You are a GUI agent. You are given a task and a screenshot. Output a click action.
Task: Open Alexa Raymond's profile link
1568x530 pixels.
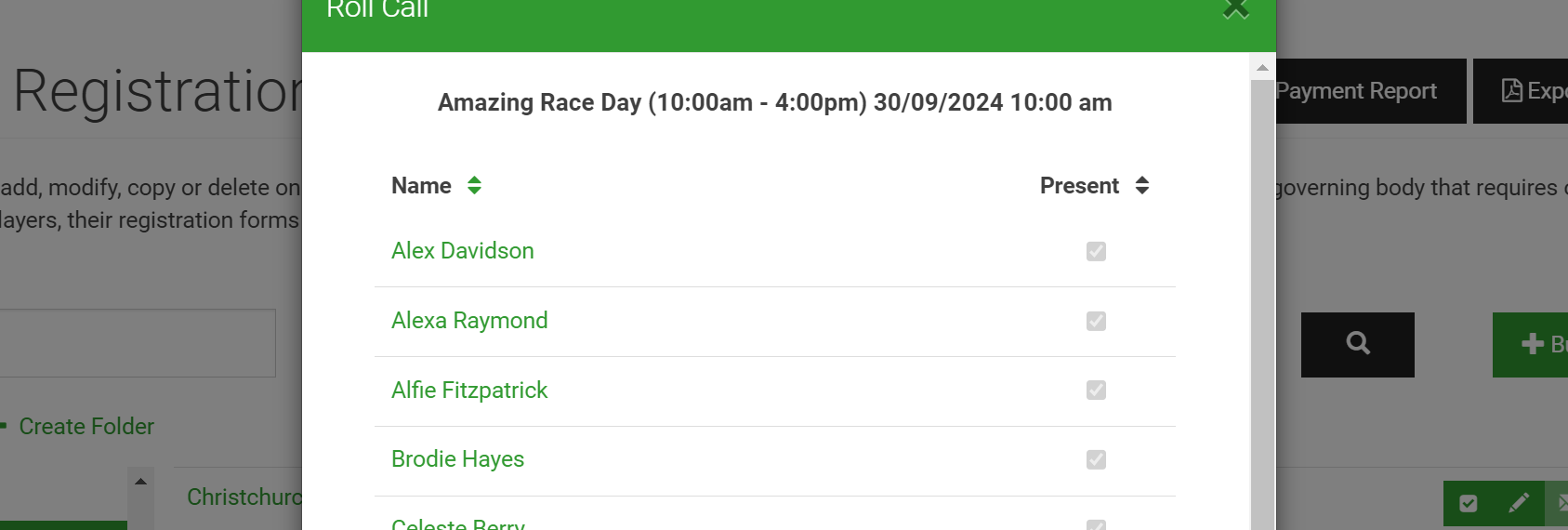pos(469,321)
